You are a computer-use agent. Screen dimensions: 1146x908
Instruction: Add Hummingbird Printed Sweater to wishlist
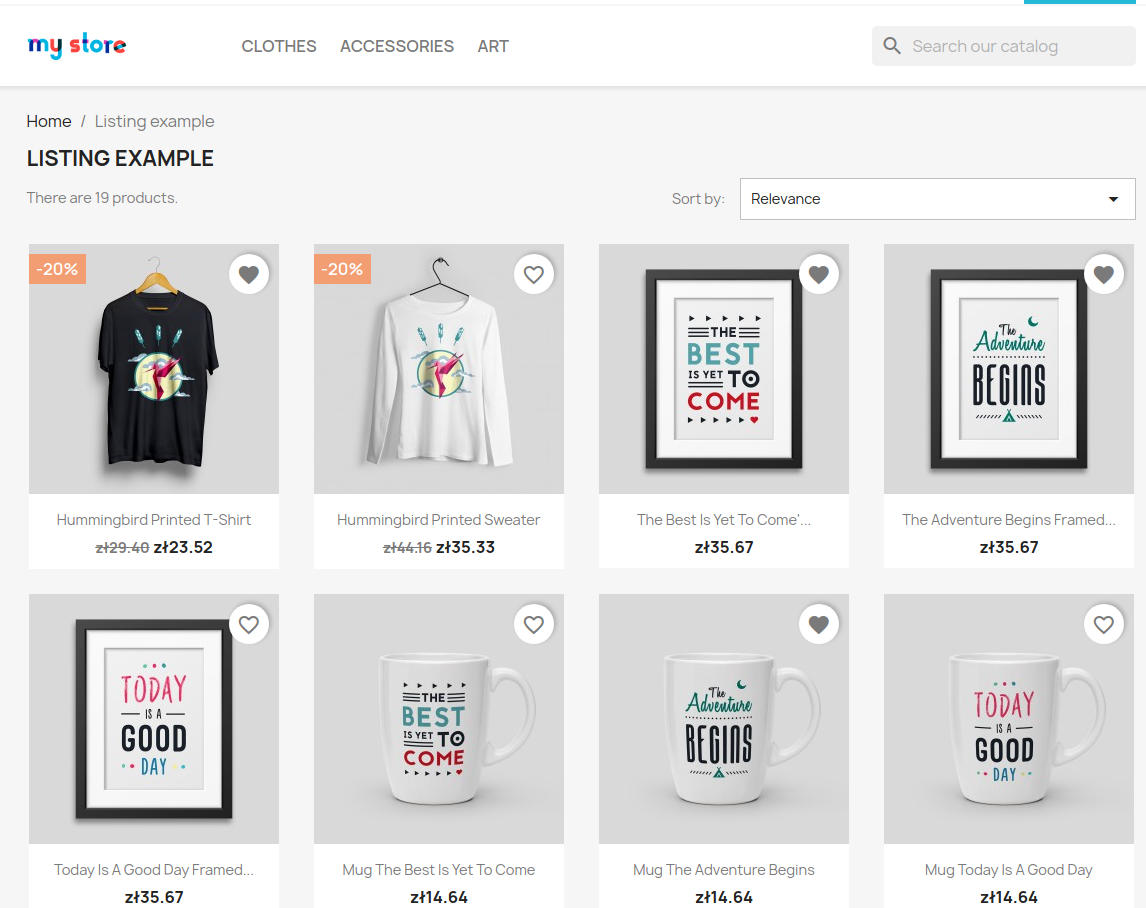click(x=534, y=274)
